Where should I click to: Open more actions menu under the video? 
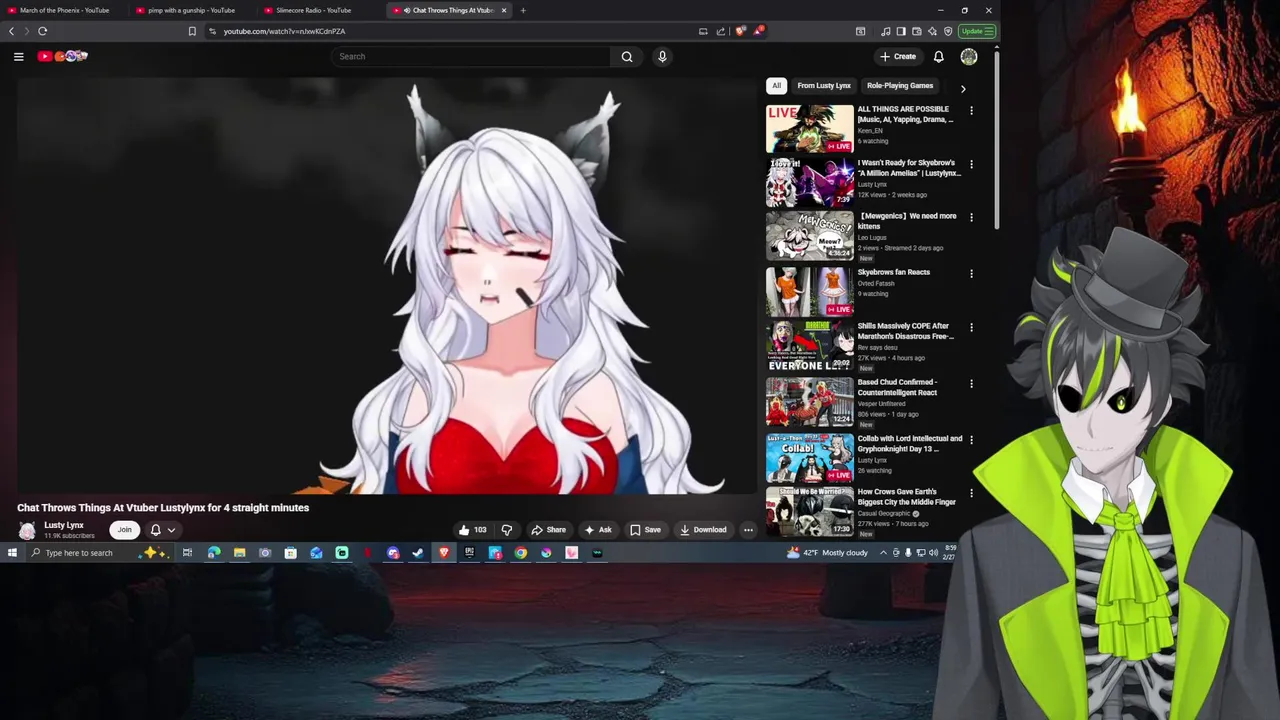point(748,530)
